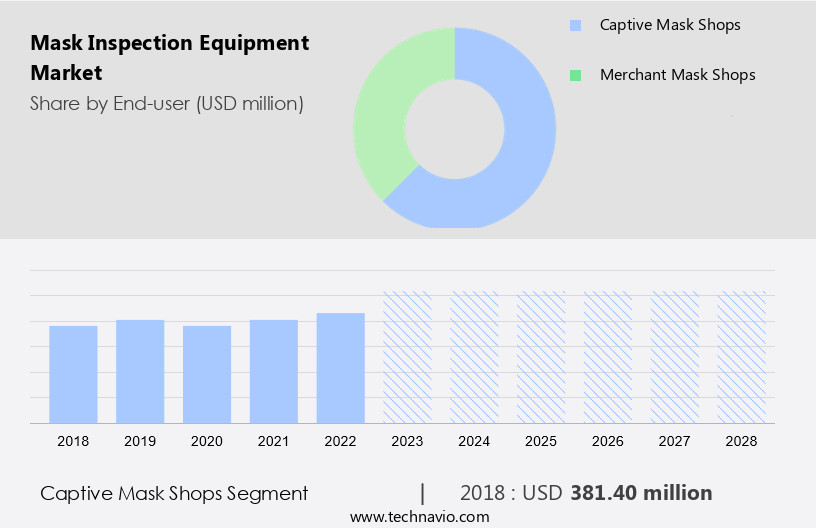Click the hatched 2025 forecast bar
816x528 pixels.
(541, 357)
